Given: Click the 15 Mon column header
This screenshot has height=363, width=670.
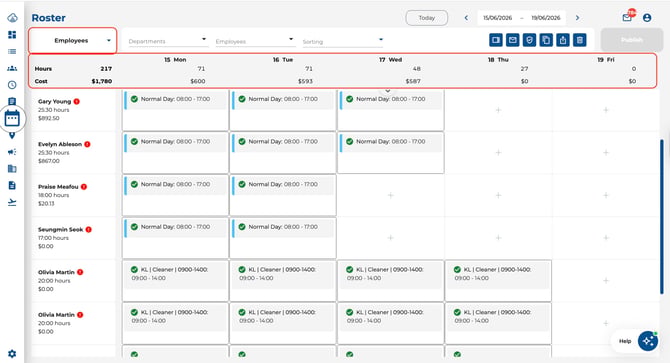Looking at the screenshot, I should click(x=175, y=60).
